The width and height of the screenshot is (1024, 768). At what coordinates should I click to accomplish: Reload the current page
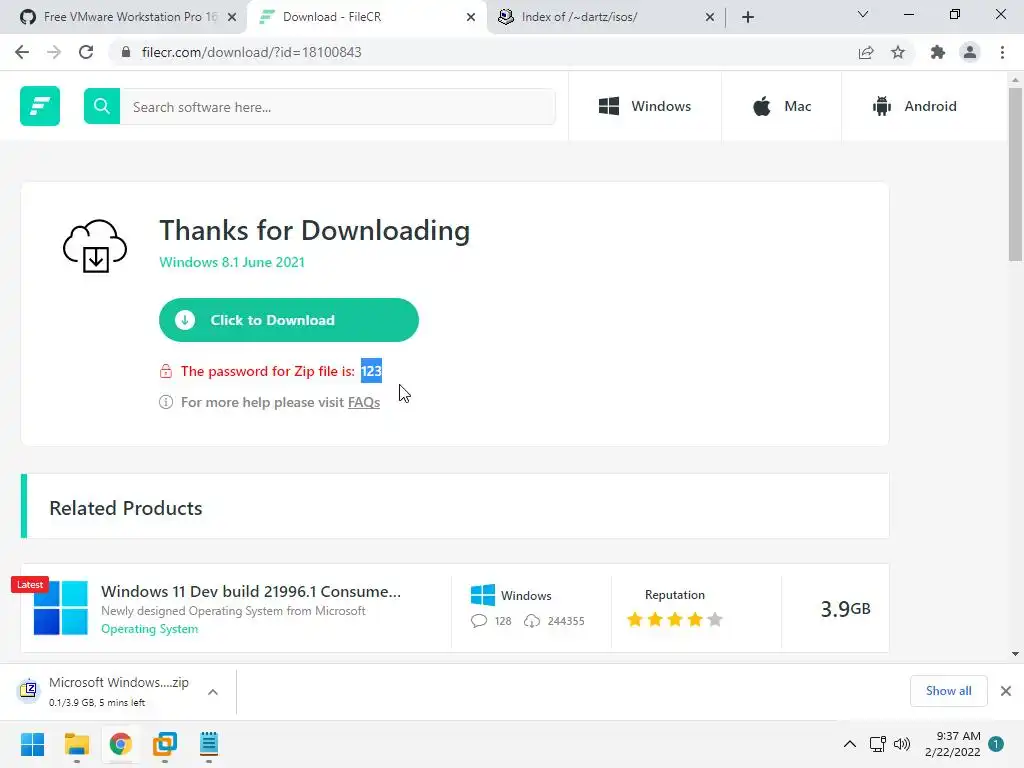coord(86,52)
